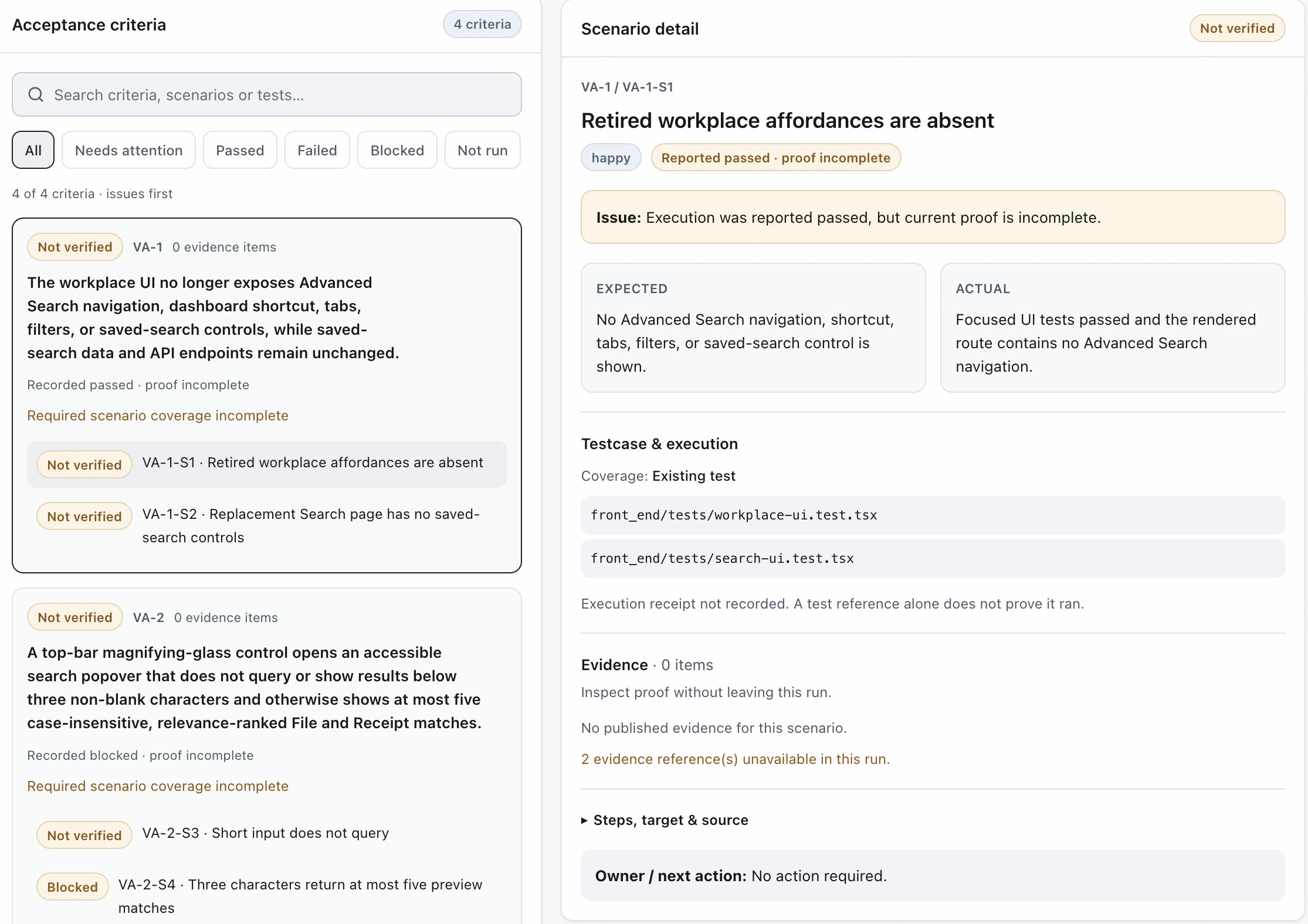
Task: Click Not verified badge in Scenario detail header
Action: pos(1237,28)
